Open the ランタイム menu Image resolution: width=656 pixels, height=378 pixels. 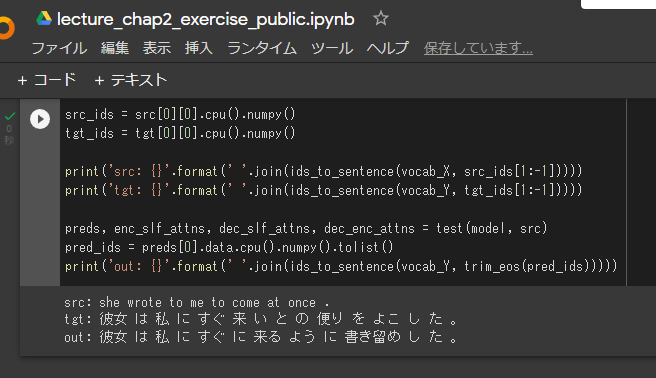262,48
